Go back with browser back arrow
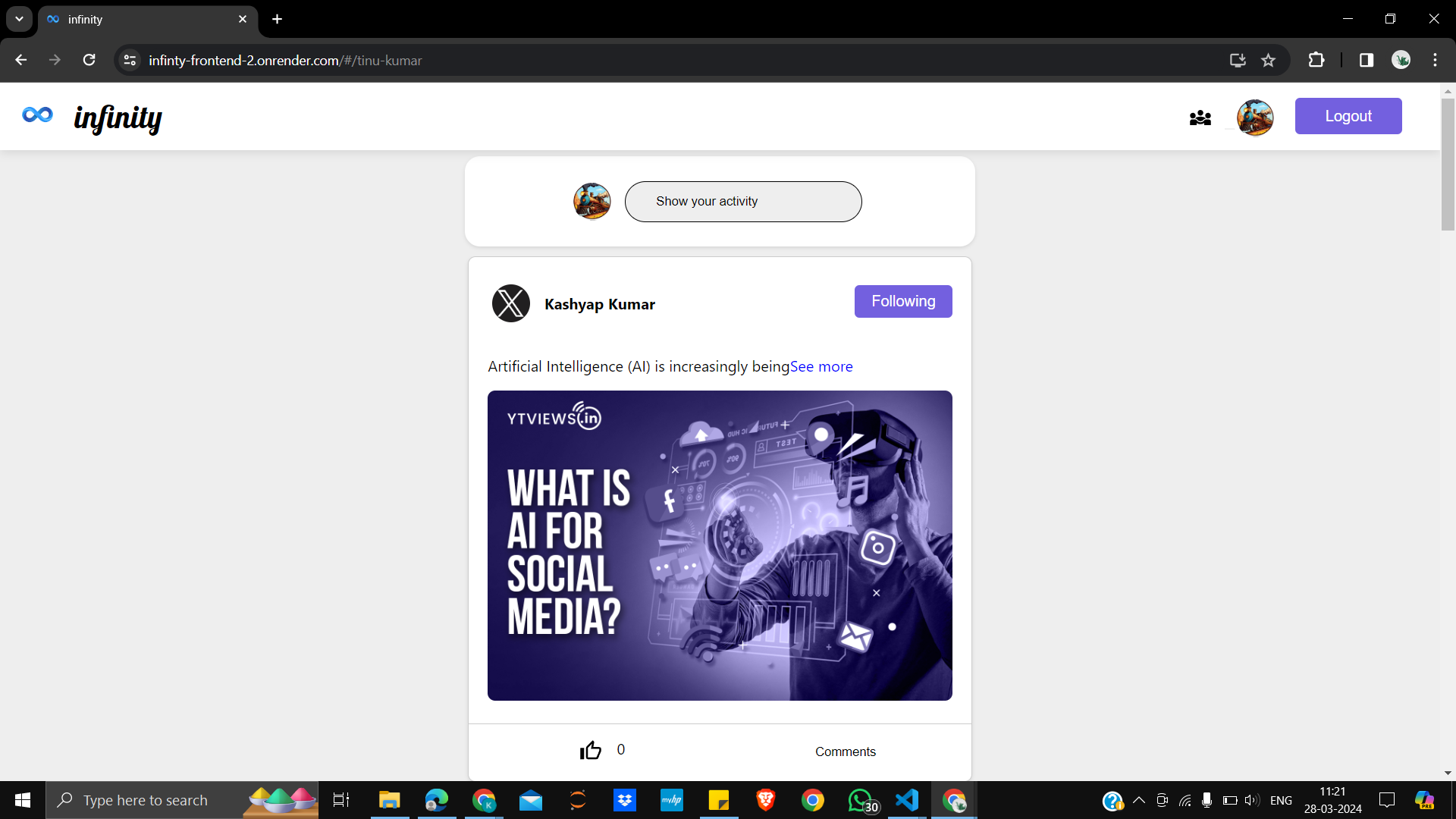This screenshot has height=819, width=1456. point(20,60)
